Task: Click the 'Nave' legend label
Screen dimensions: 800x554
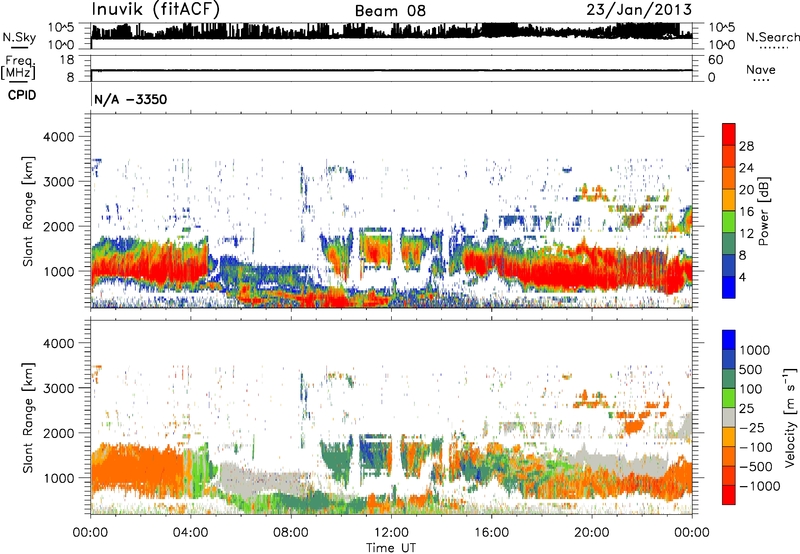Action: (761, 69)
